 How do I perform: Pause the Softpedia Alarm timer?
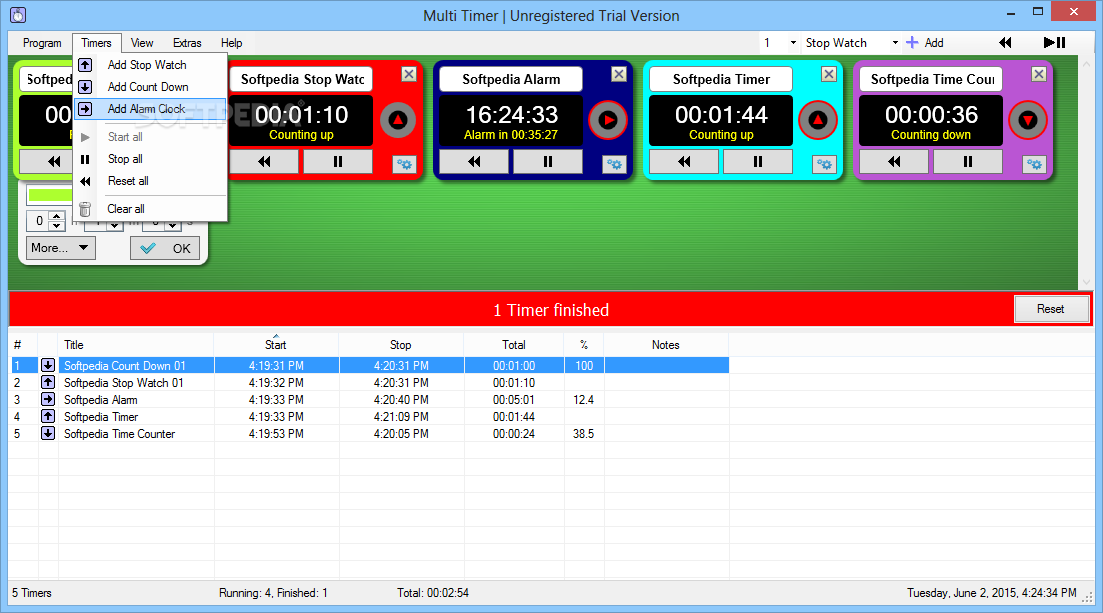point(548,162)
